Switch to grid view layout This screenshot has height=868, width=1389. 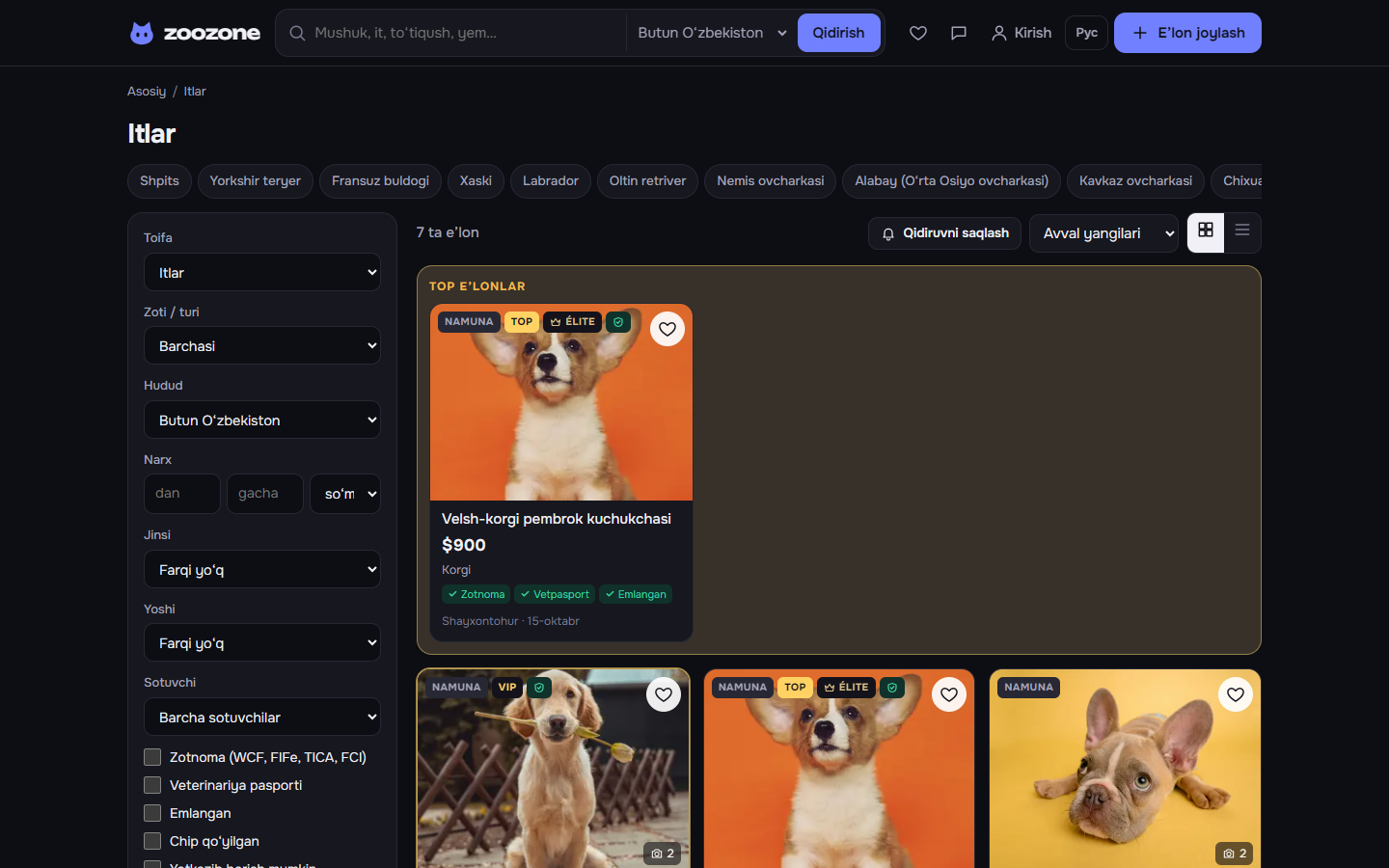click(x=1206, y=232)
